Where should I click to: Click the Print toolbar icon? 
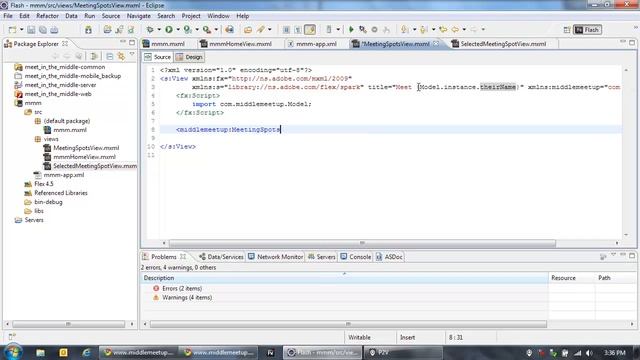(54, 30)
